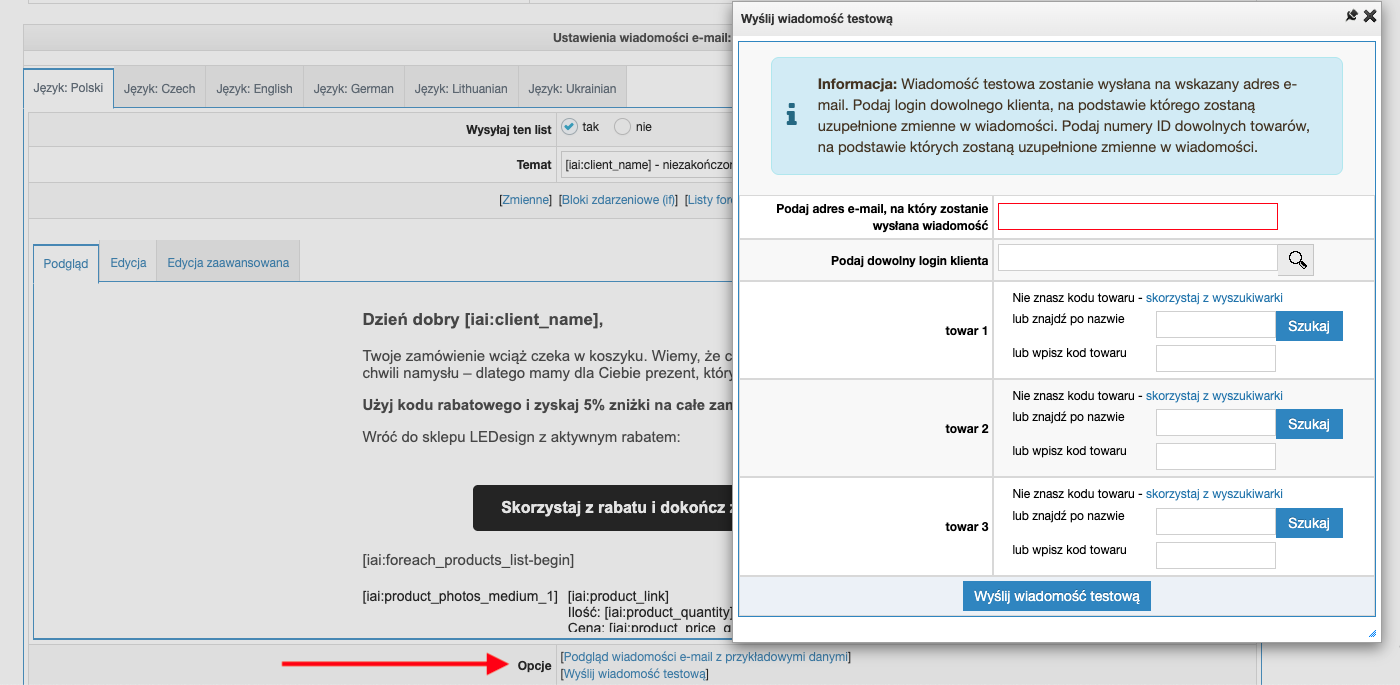The height and width of the screenshot is (685, 1400).
Task: Focus towar 3 search-by-name field
Action: pyautogui.click(x=1216, y=520)
